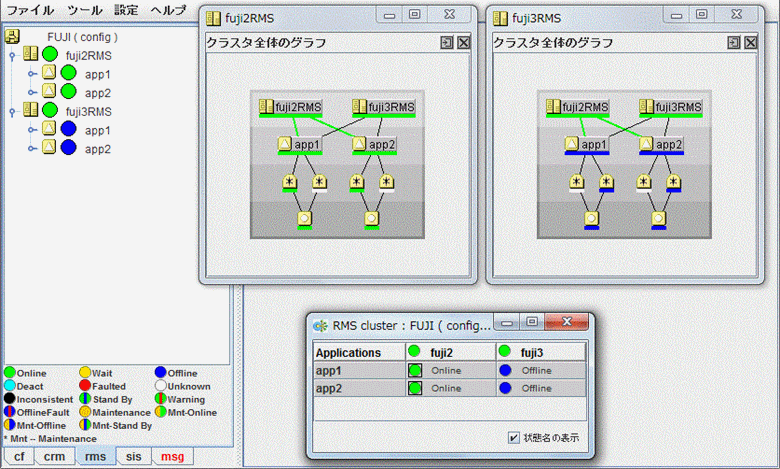Switch to the msg tab
Screen dimensions: 780x469
click(173, 457)
